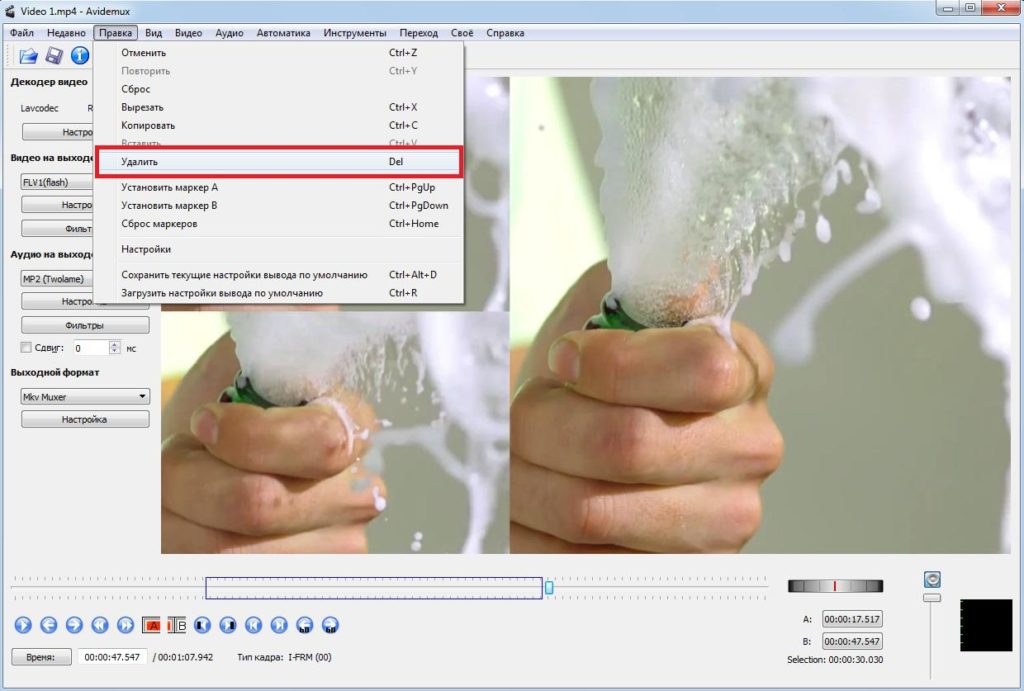Click the audio Фильтры button
Viewport: 1024px width, 691px height.
(85, 325)
